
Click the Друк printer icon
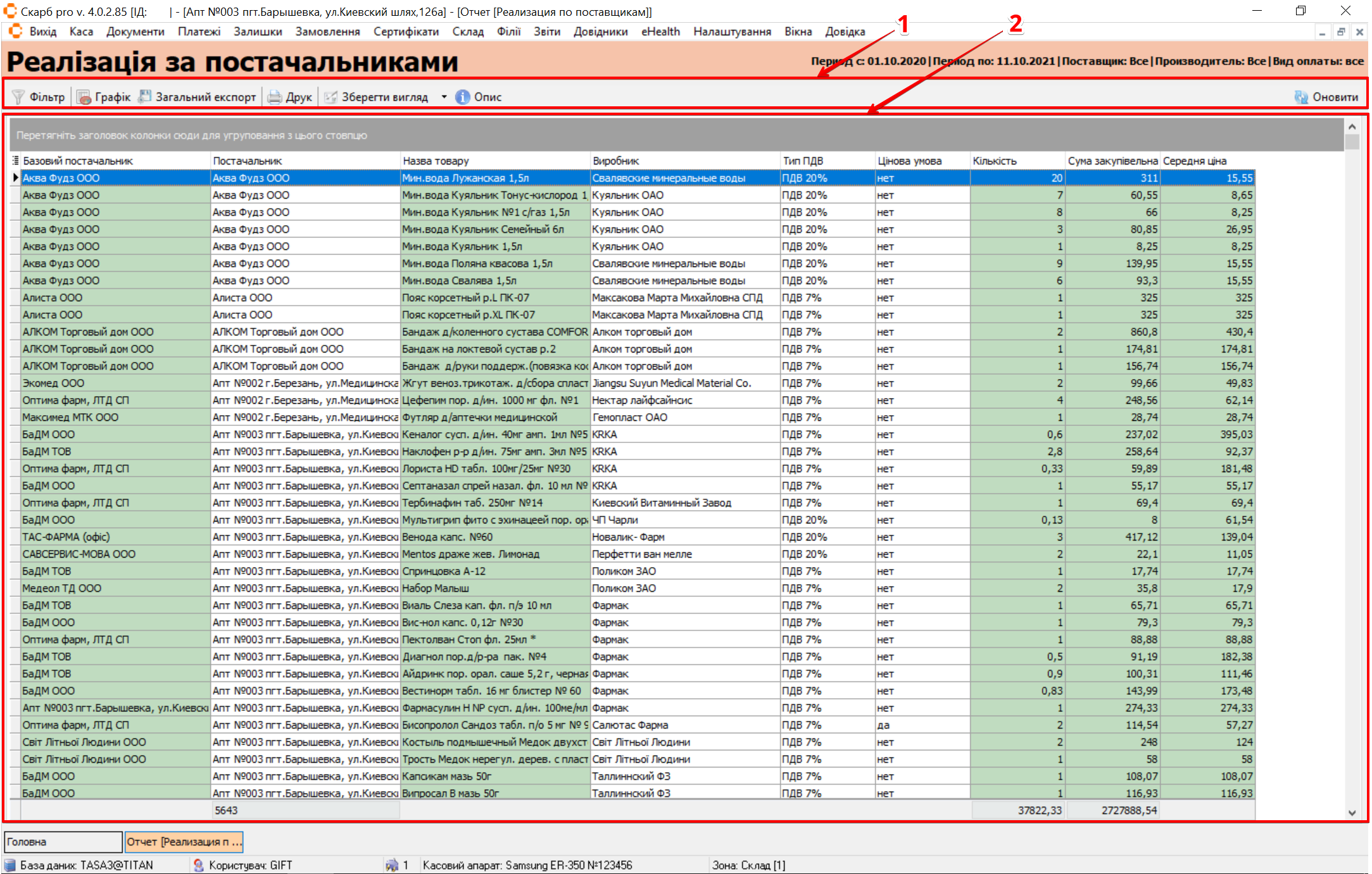274,97
